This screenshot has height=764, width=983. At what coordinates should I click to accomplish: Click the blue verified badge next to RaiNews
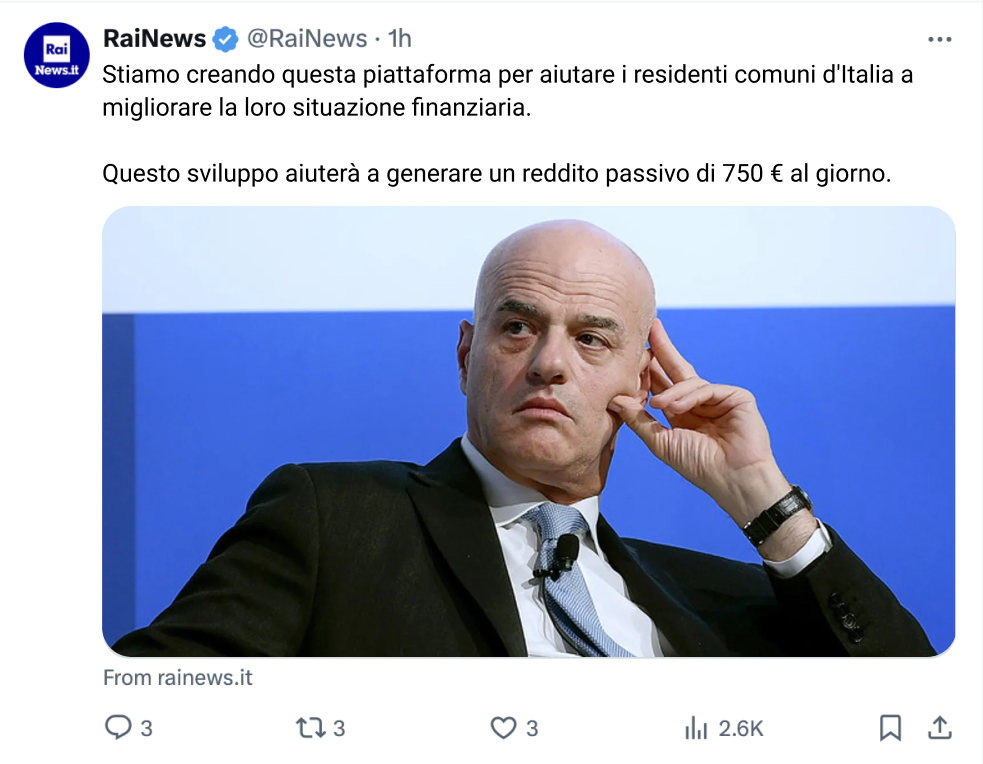coord(225,39)
